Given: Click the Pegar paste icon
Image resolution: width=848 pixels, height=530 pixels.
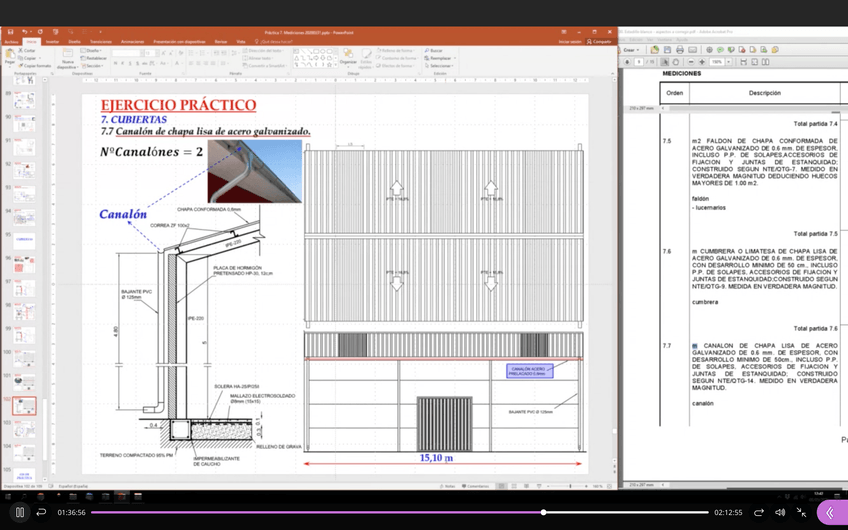Looking at the screenshot, I should pyautogui.click(x=10, y=56).
